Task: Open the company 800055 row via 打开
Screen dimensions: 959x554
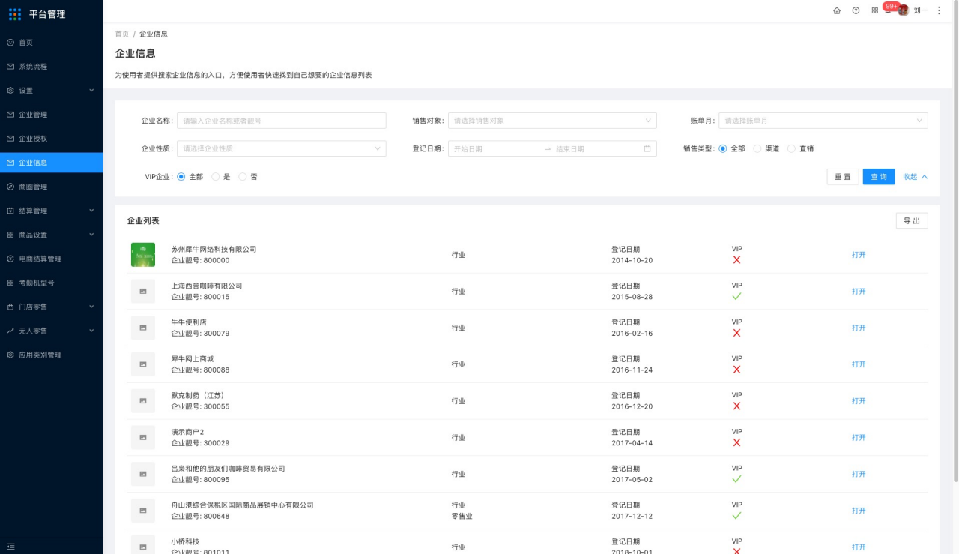Action: point(859,401)
